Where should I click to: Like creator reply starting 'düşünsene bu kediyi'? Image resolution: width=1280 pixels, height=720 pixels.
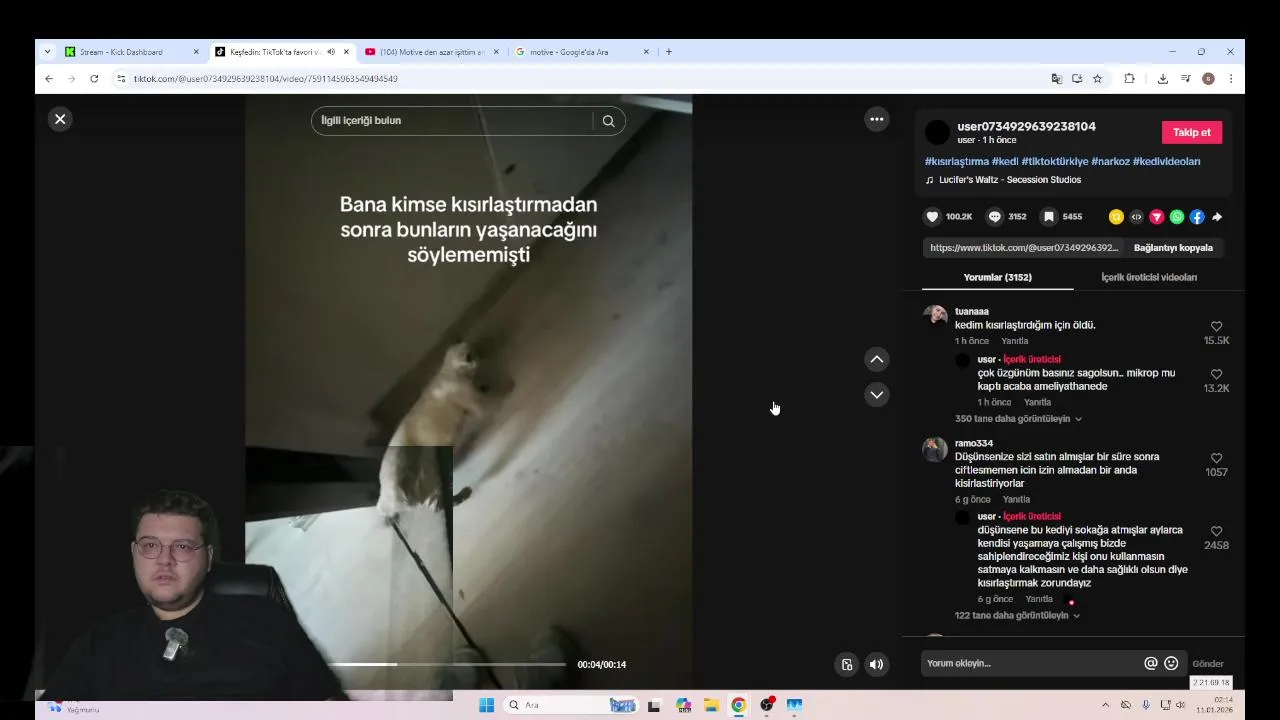(x=1216, y=532)
